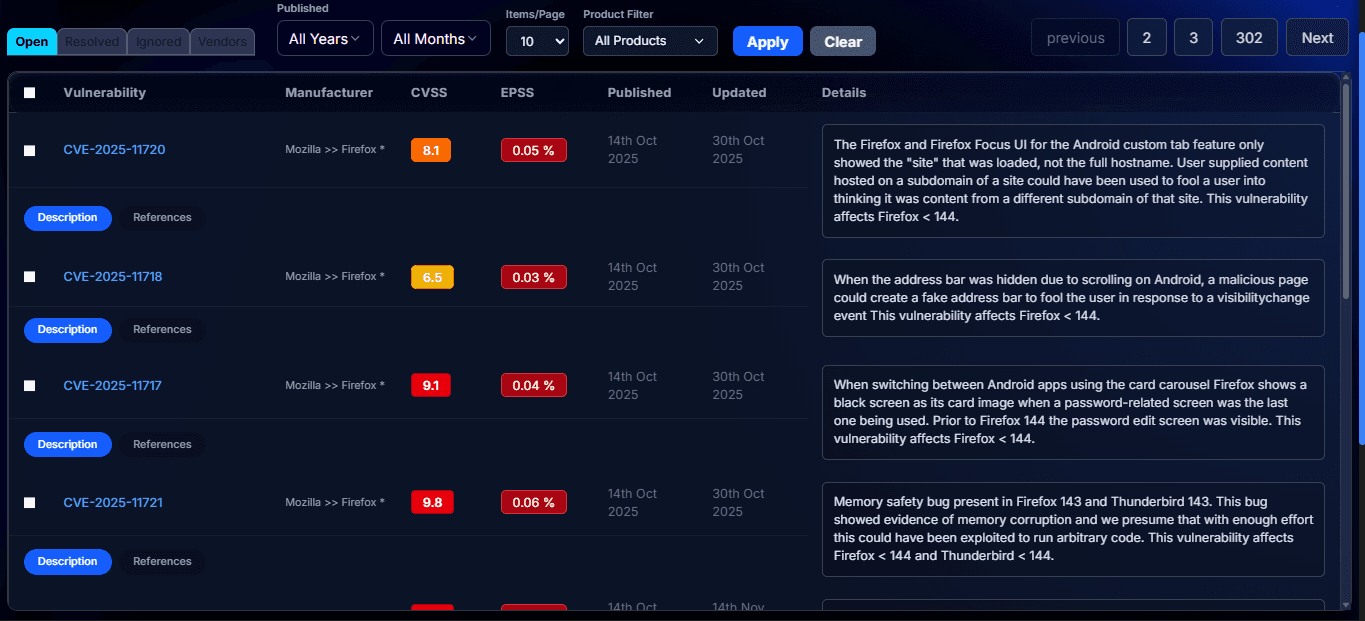Open the CVE-2025-11721 link
The height and width of the screenshot is (621, 1365).
pos(113,502)
